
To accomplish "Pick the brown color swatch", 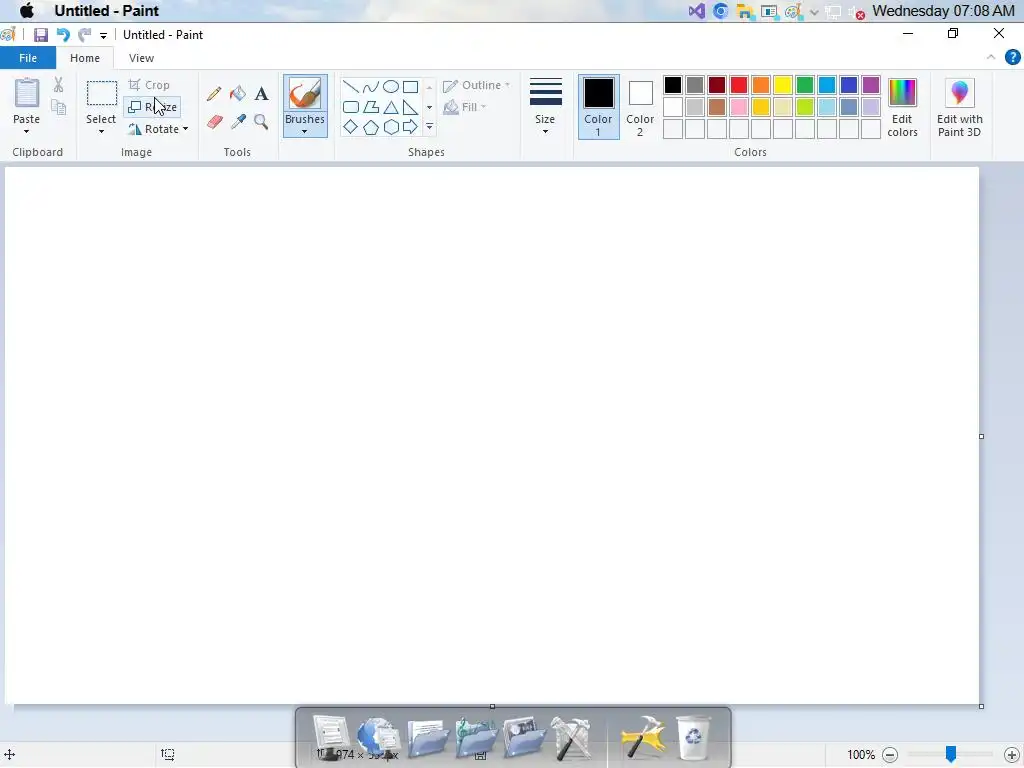I will 717,107.
